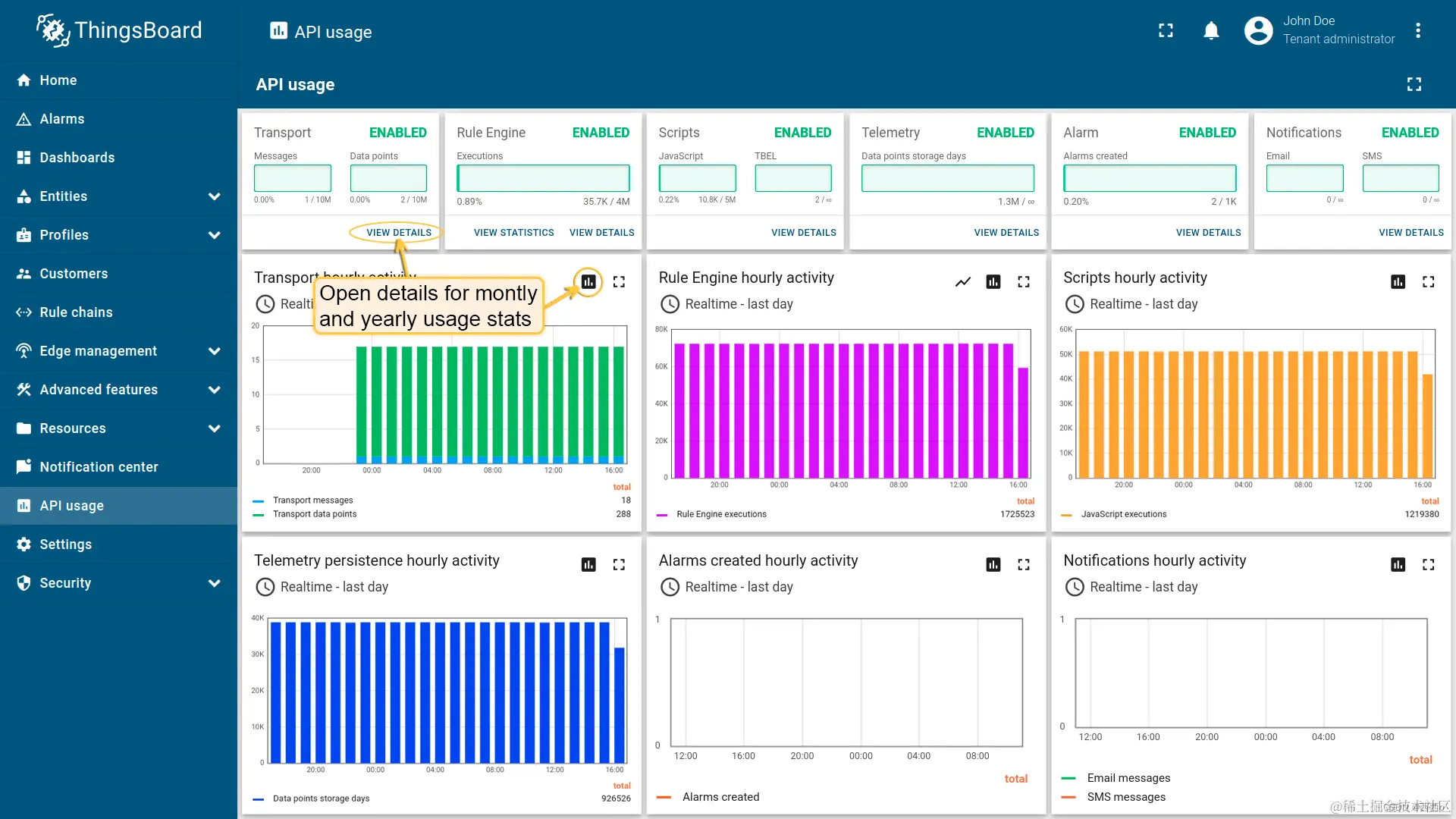Open the user options kebab menu
Viewport: 1456px width, 819px height.
tap(1417, 31)
